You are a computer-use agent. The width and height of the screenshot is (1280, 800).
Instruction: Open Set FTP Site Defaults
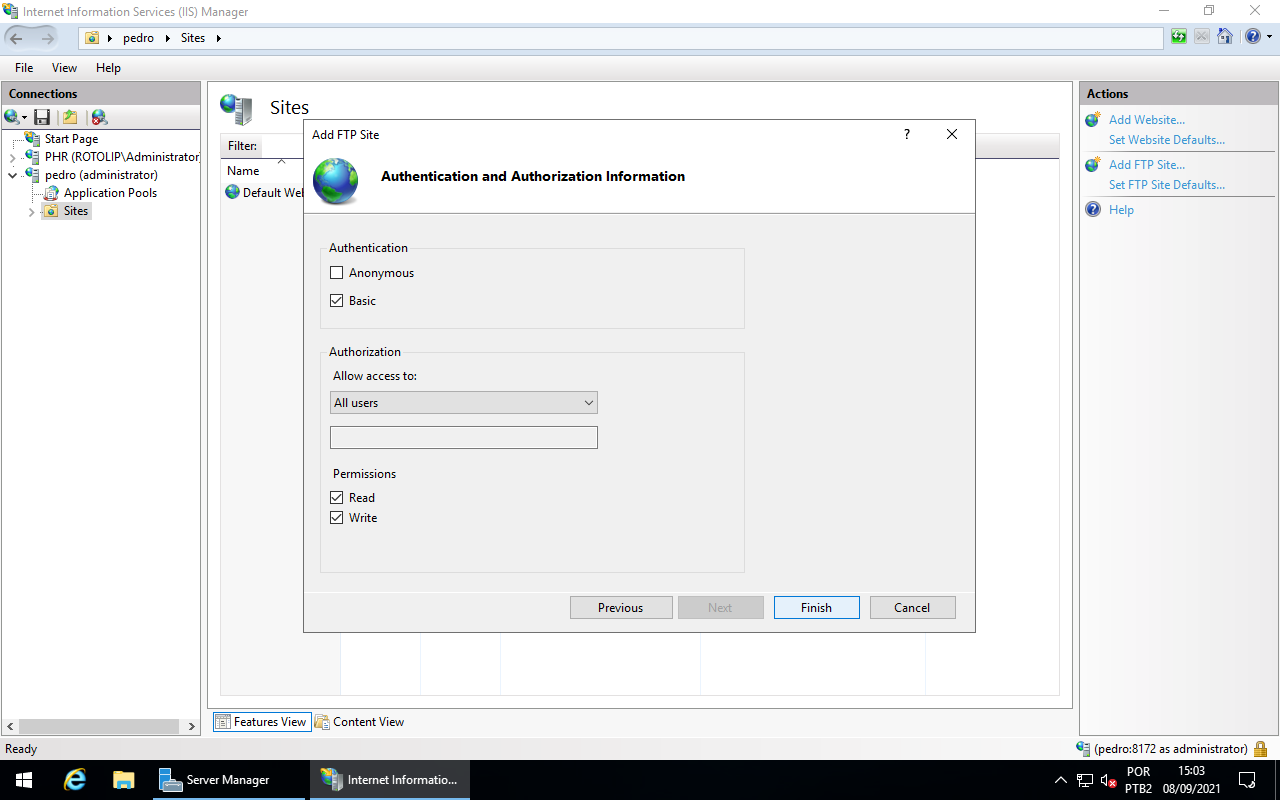point(1166,184)
